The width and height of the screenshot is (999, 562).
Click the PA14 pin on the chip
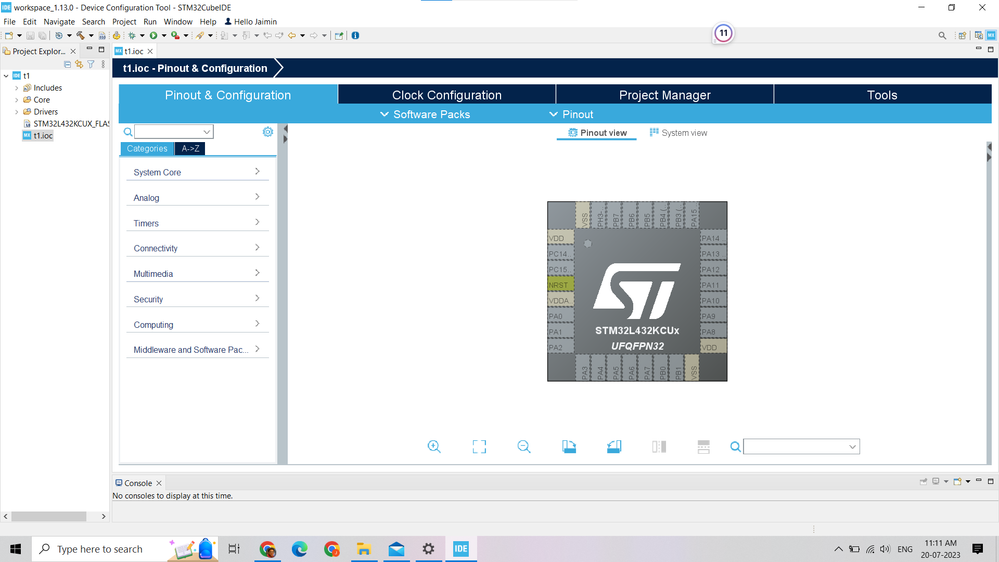[x=714, y=238]
